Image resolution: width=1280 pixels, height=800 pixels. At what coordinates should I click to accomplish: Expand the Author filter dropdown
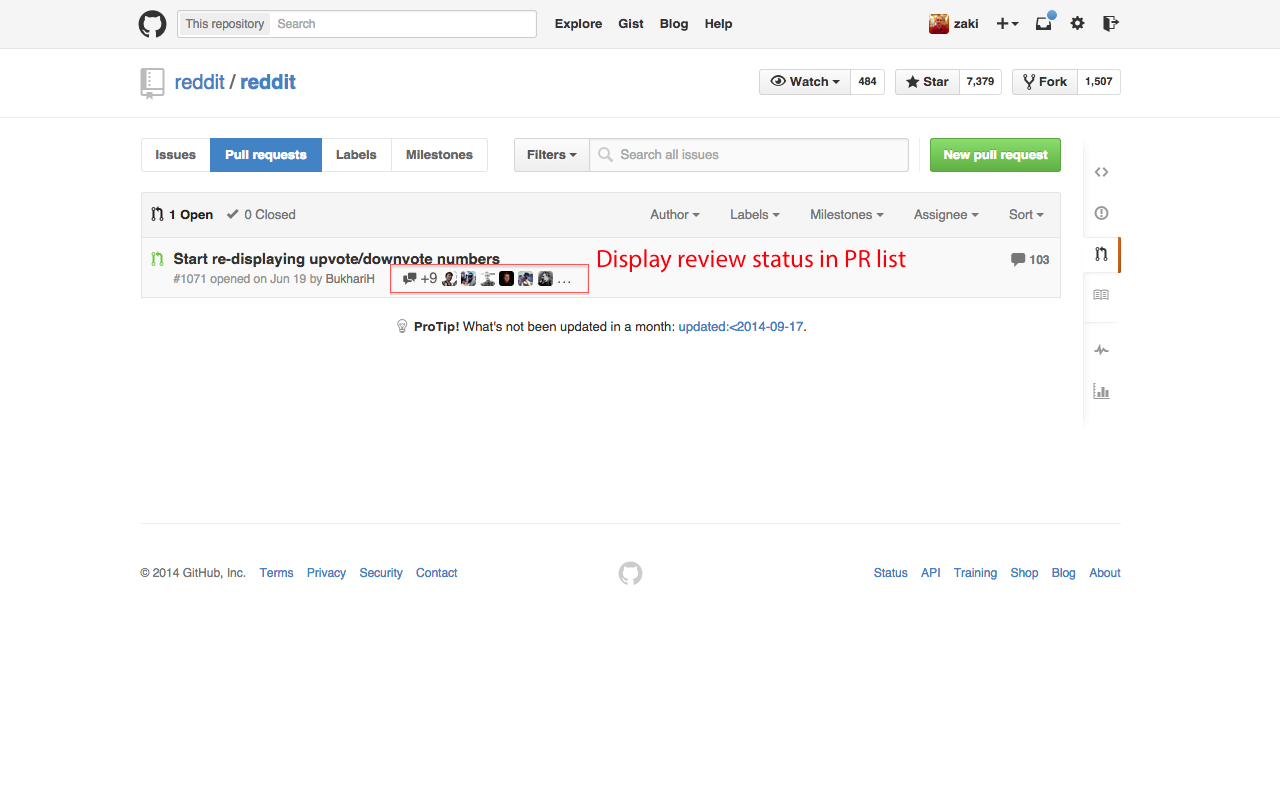(x=675, y=214)
